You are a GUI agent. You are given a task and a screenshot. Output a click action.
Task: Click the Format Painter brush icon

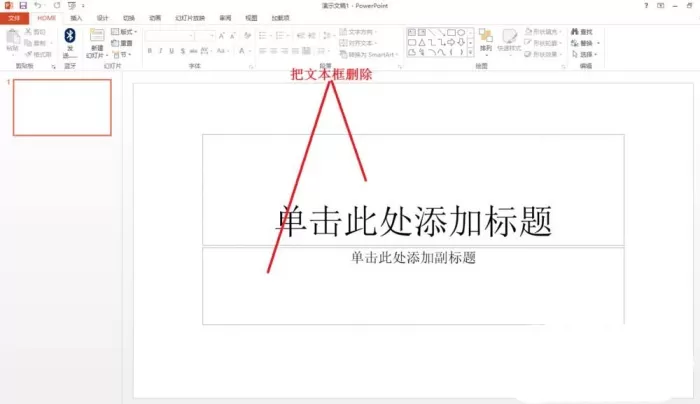point(28,54)
